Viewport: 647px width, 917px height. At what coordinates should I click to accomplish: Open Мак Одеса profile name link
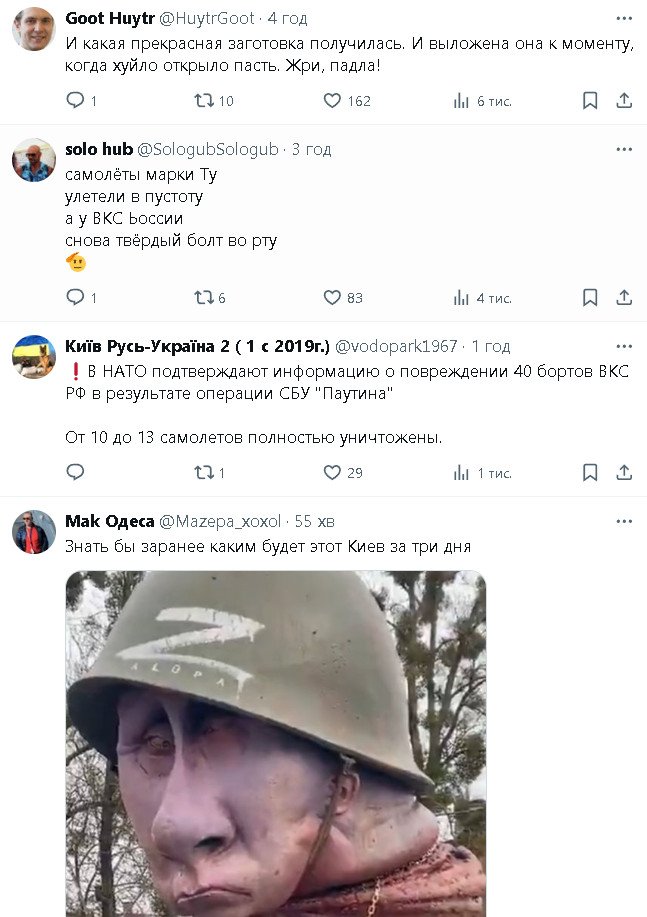tap(108, 521)
